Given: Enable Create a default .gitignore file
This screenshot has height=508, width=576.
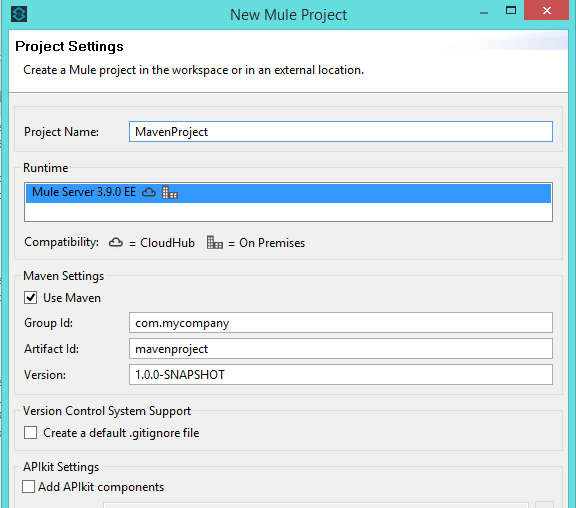Looking at the screenshot, I should tap(30, 433).
